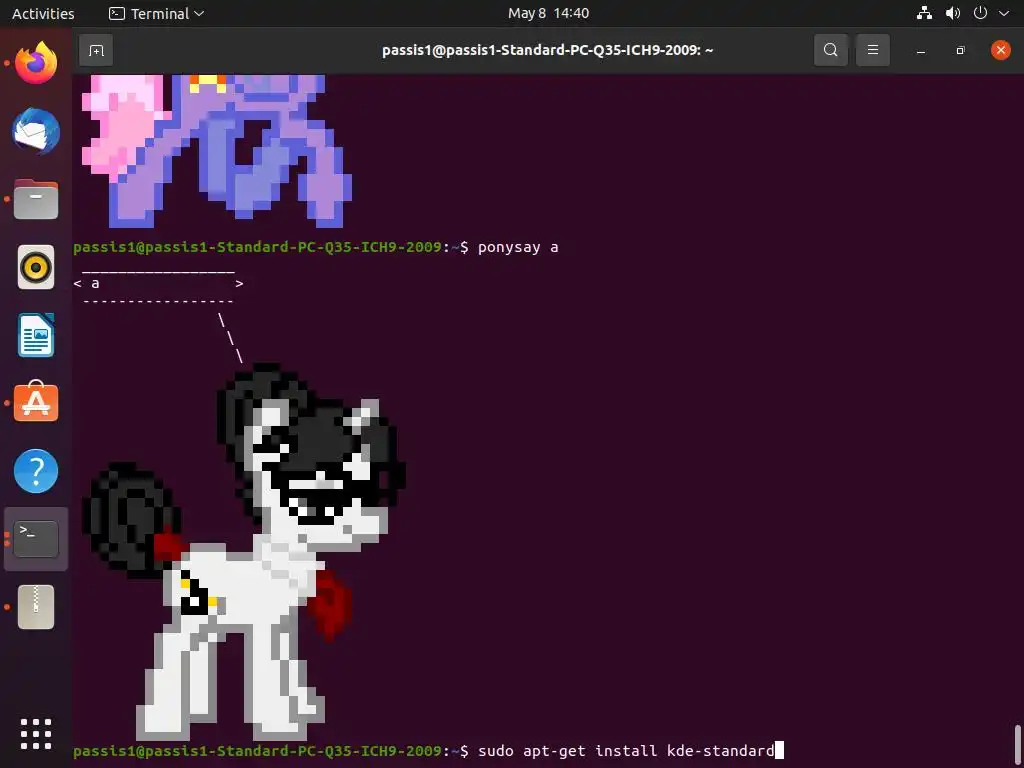1024x768 pixels.
Task: Open Firefox from the dock
Action: (x=36, y=63)
